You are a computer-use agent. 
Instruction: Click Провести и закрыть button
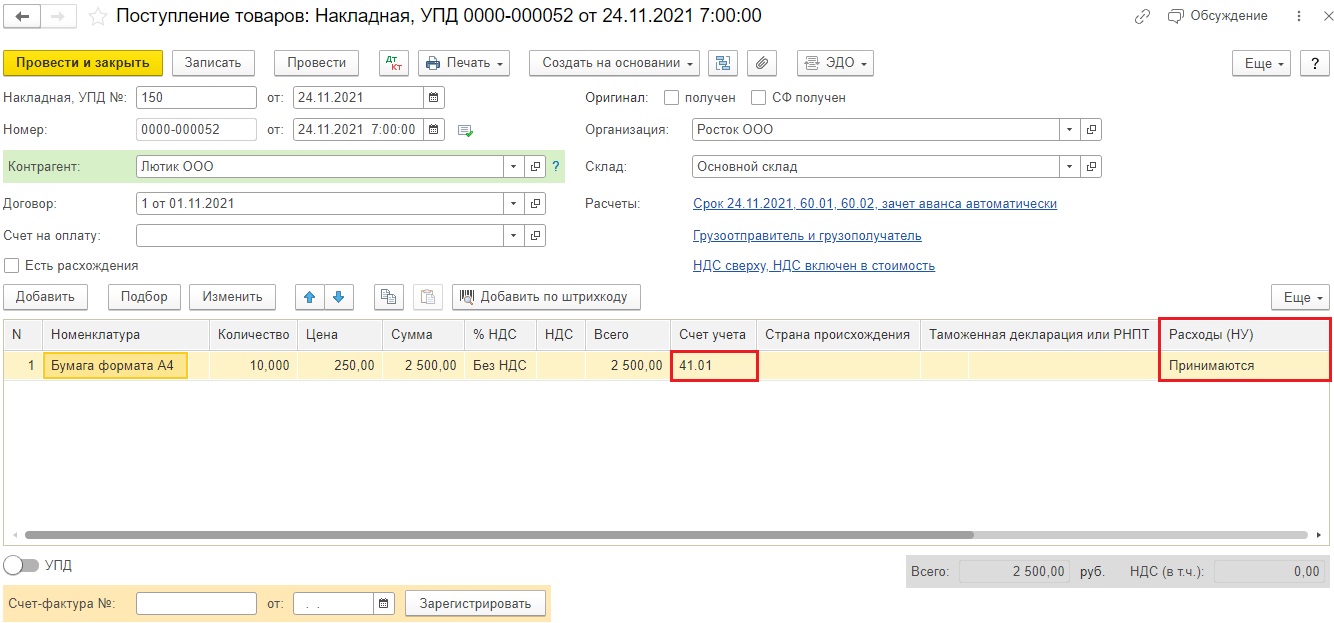(x=83, y=63)
